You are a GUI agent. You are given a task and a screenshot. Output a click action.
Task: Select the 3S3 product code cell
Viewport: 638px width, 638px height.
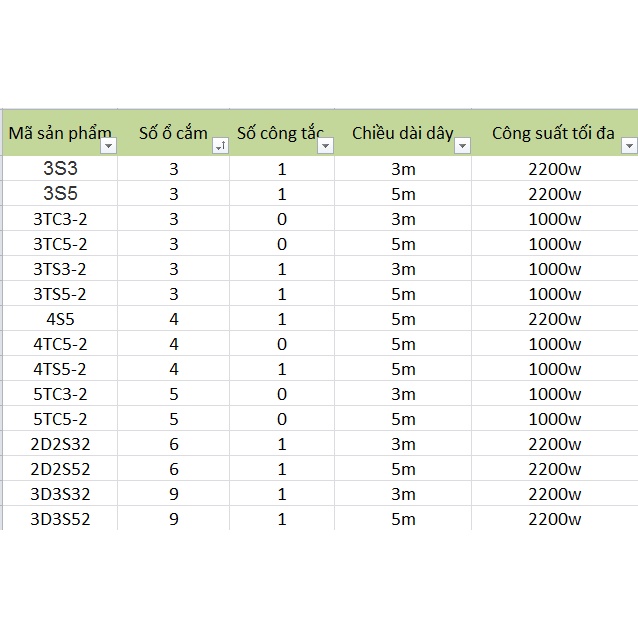tap(60, 168)
